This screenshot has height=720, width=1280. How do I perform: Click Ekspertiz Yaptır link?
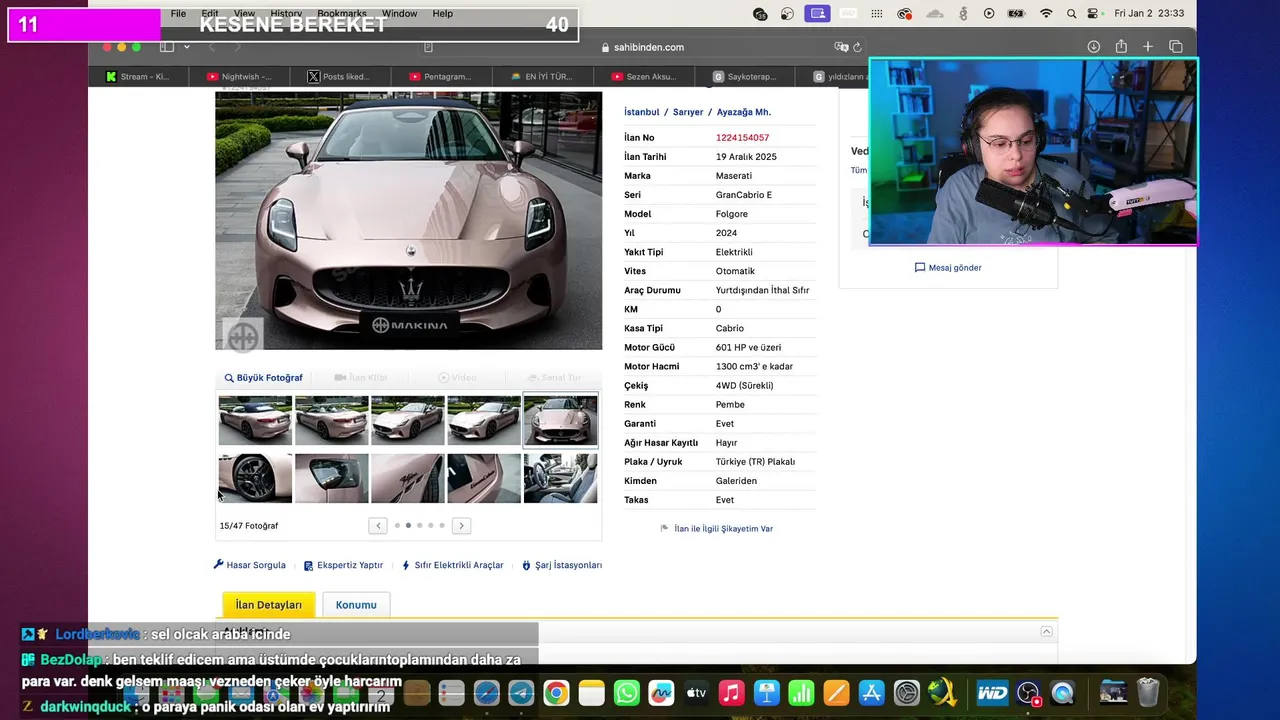[x=343, y=565]
